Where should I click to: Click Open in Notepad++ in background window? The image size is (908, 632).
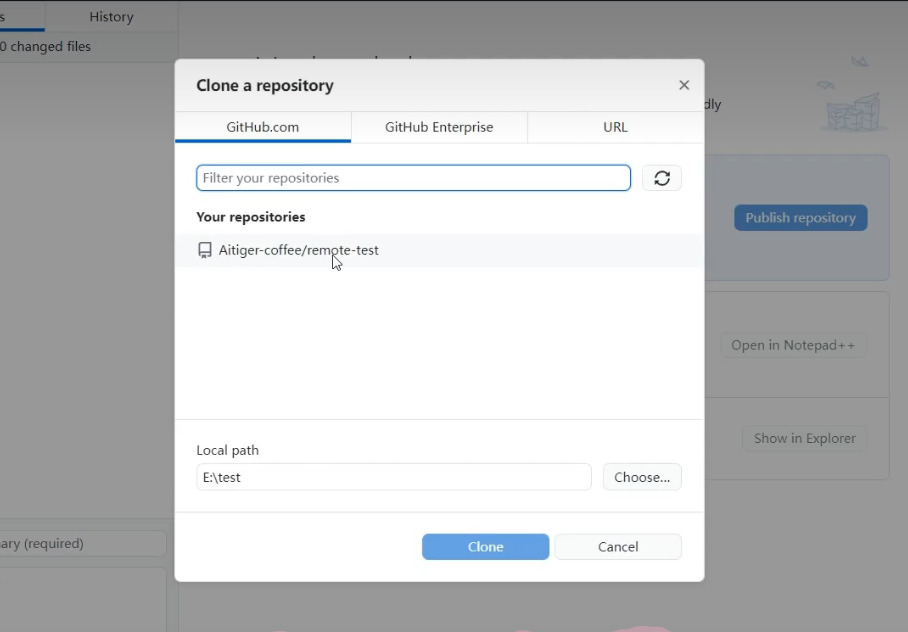793,345
